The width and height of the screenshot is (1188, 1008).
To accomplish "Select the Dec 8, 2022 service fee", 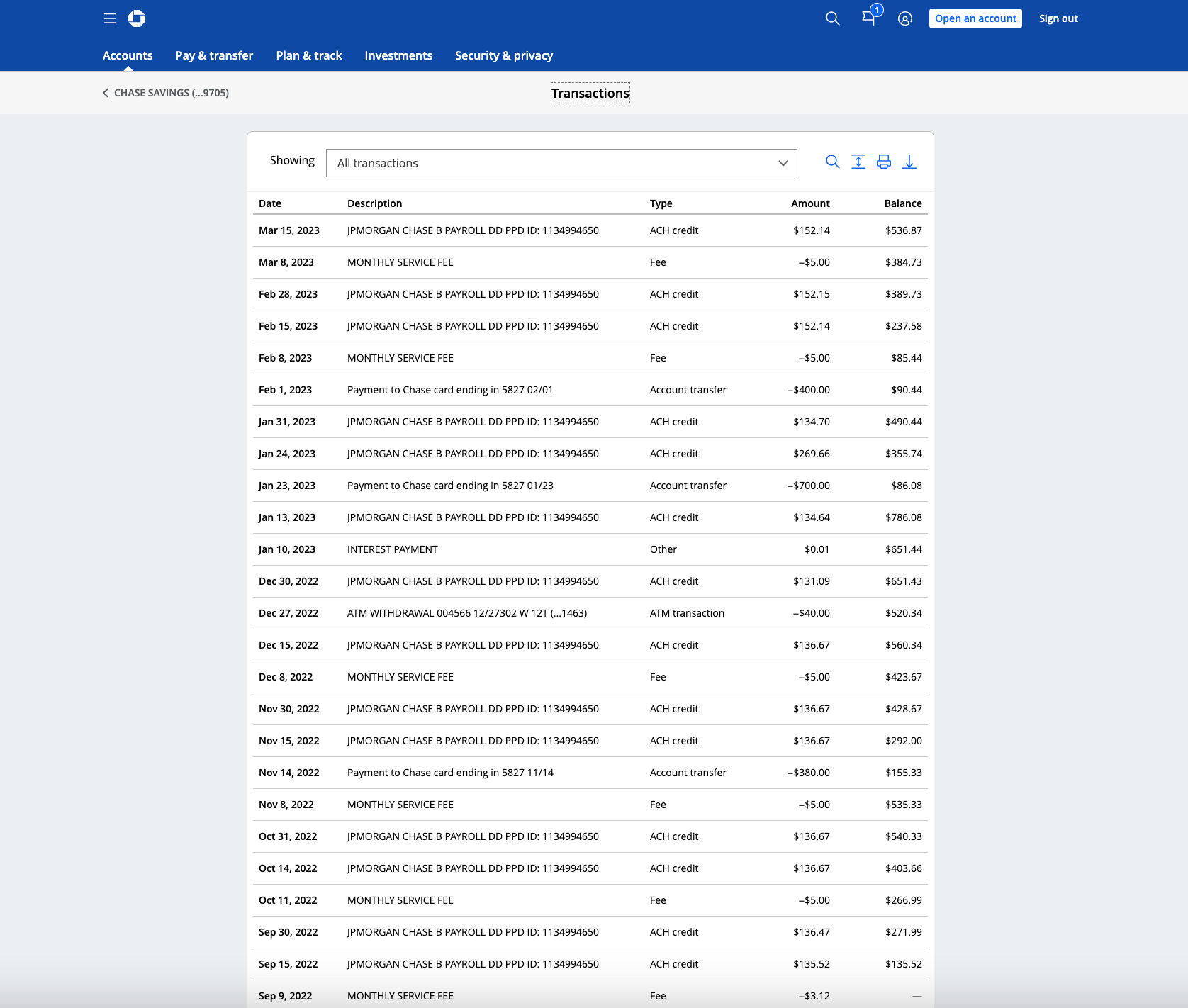I will (590, 677).
